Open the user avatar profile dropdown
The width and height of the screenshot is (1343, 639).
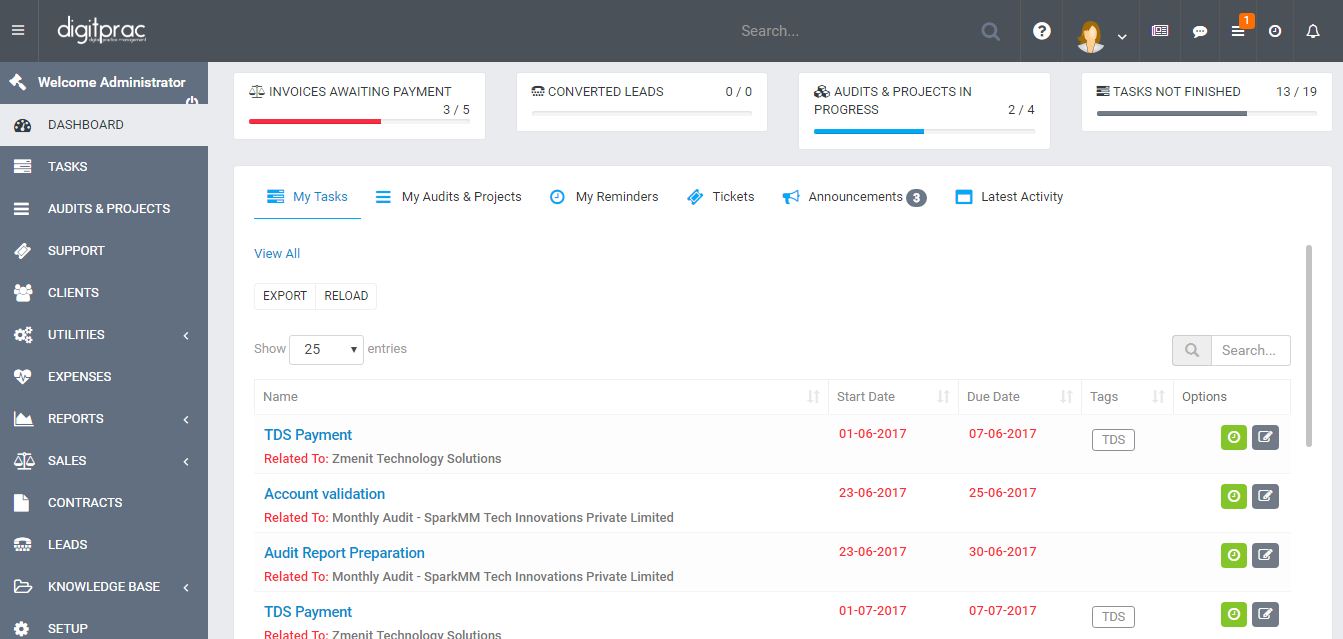[x=1101, y=34]
